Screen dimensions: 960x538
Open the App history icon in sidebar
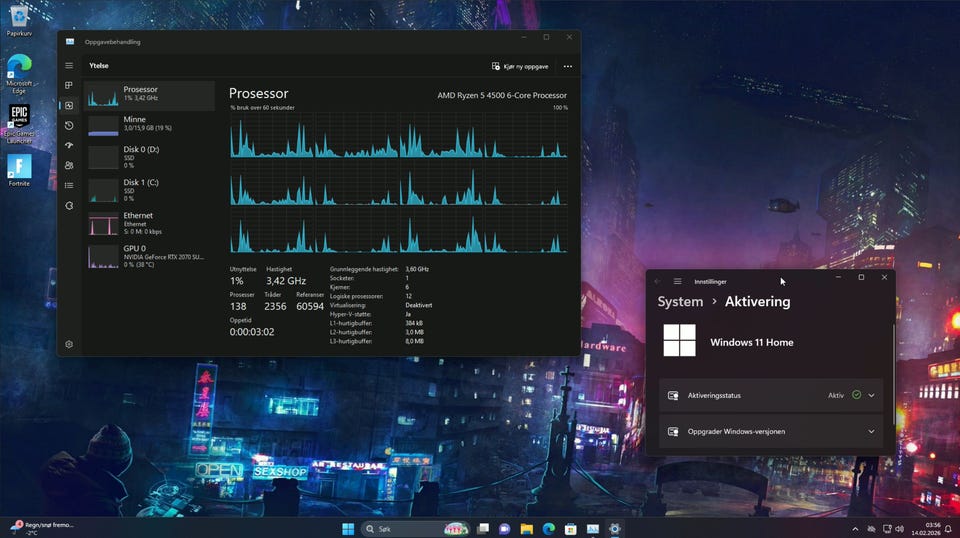pyautogui.click(x=69, y=126)
